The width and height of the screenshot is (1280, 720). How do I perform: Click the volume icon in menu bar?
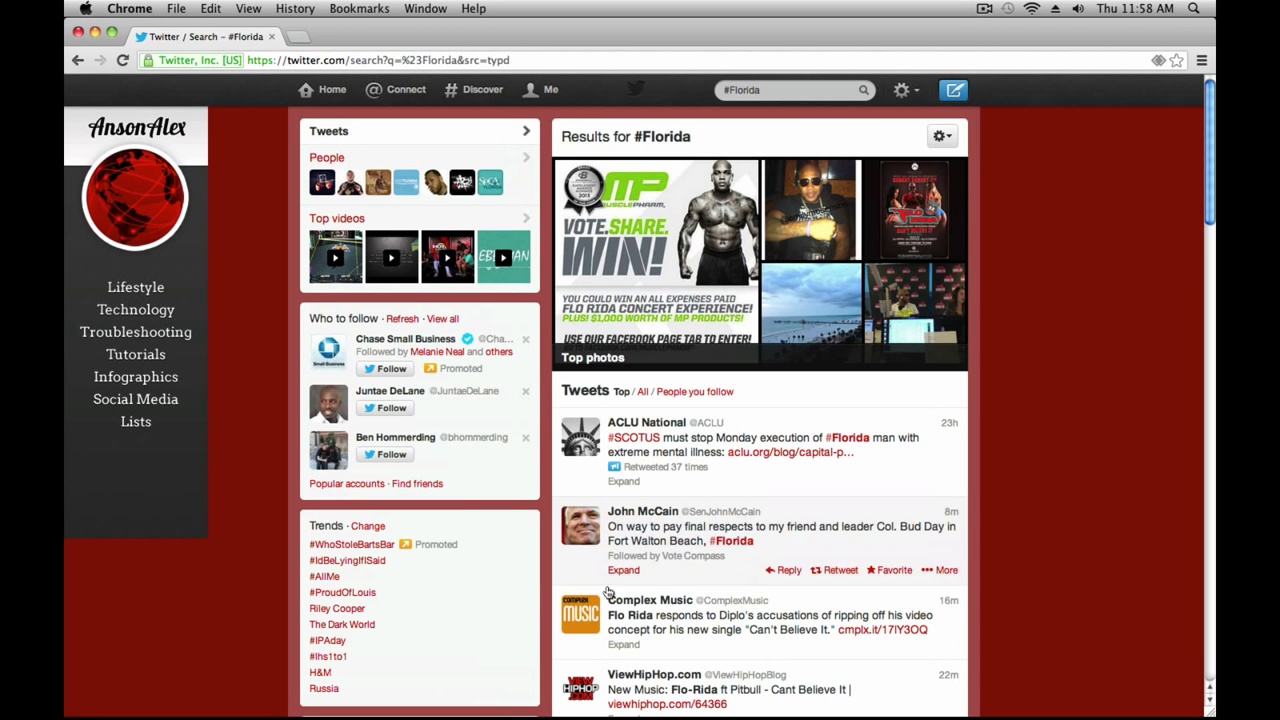pos(1078,9)
